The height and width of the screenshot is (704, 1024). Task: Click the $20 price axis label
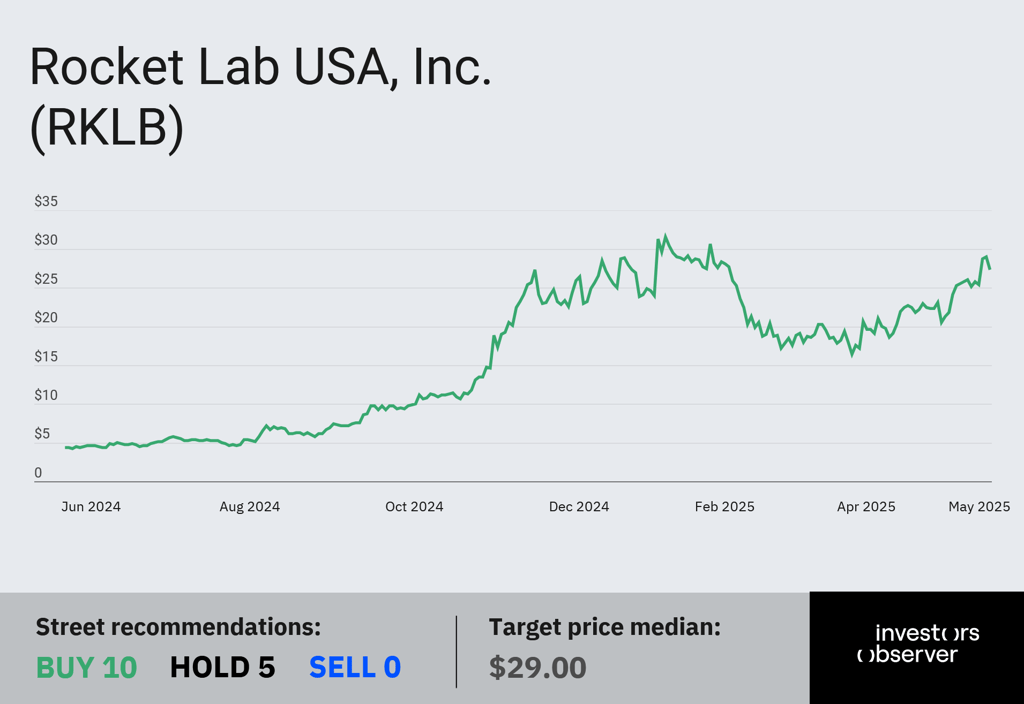[x=46, y=317]
